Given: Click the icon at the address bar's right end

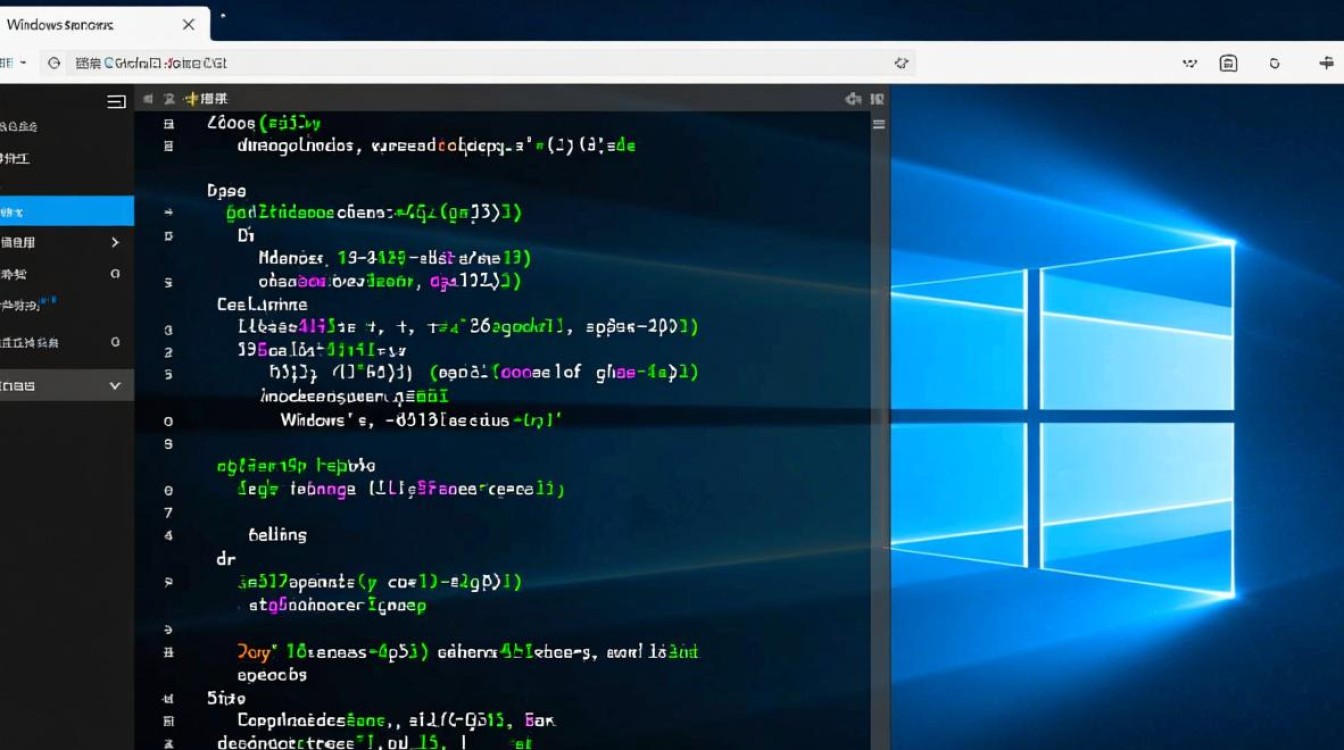Looking at the screenshot, I should tap(900, 63).
